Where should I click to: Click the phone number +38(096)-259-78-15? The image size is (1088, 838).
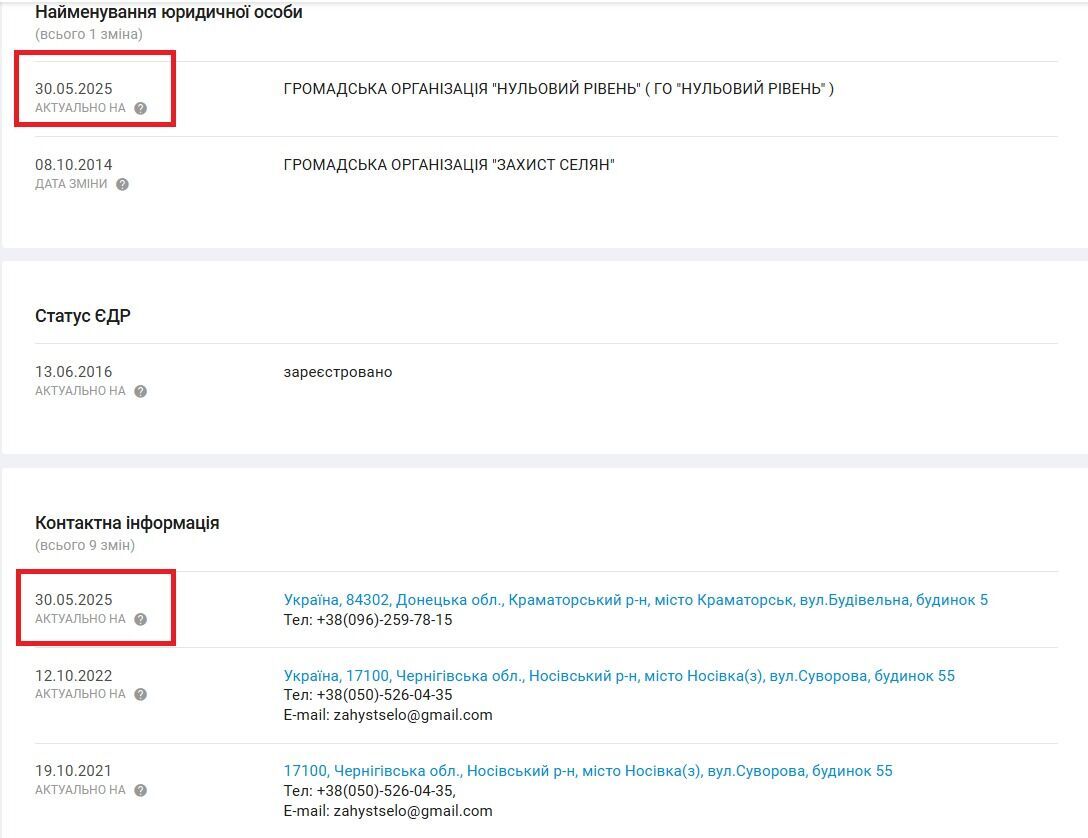pyautogui.click(x=384, y=620)
